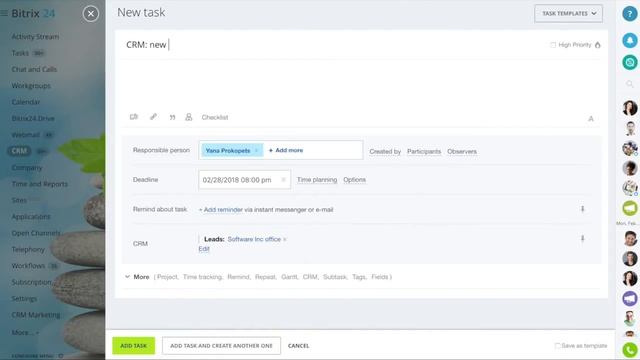This screenshot has width=640, height=360.
Task: Edit the CRM linked items
Action: (x=204, y=249)
